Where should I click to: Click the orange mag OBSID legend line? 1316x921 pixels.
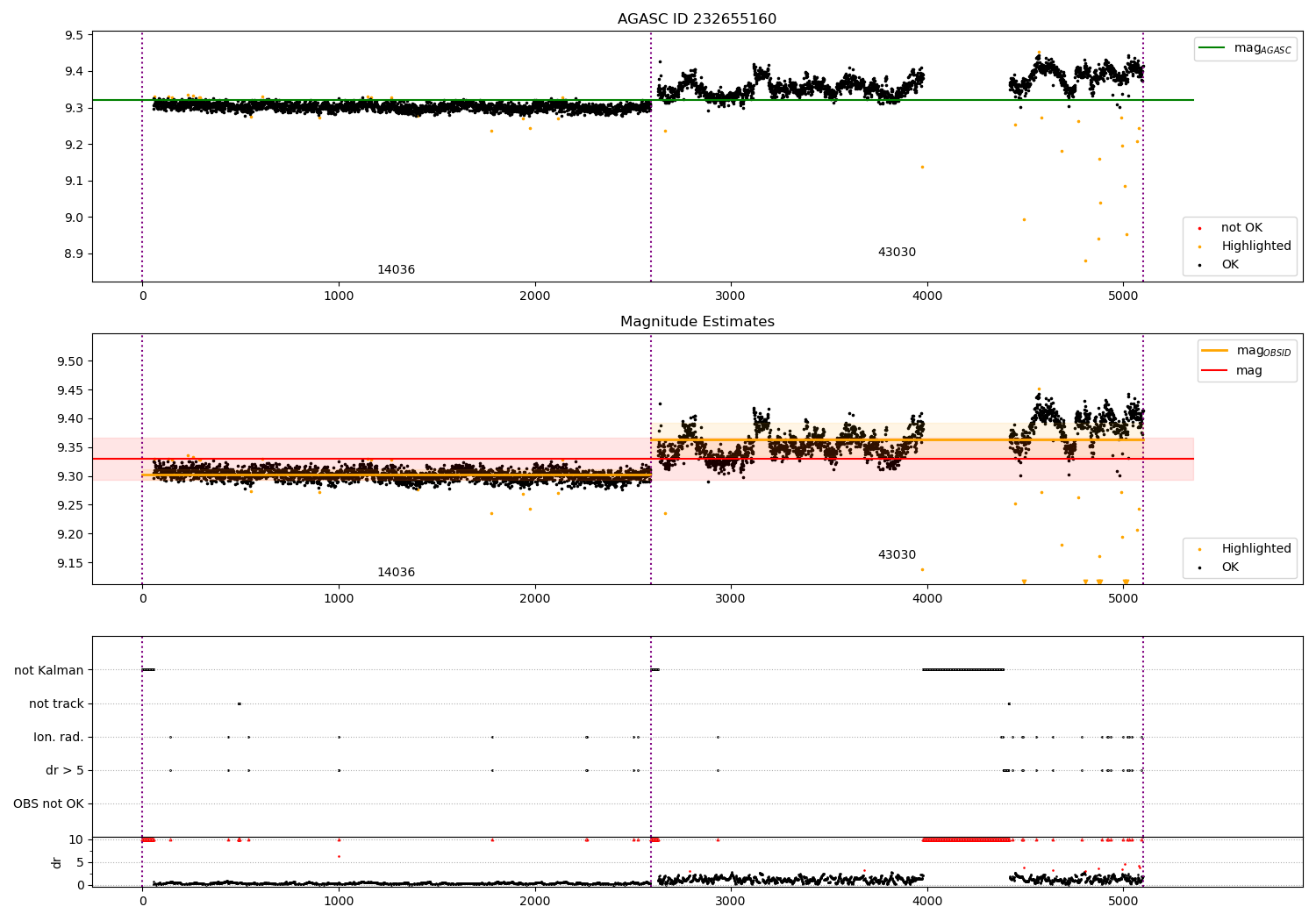coord(1214,350)
